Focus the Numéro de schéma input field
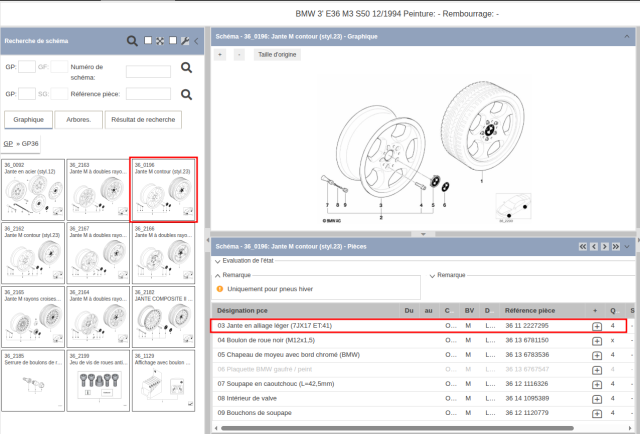The width and height of the screenshot is (640, 434). (149, 71)
